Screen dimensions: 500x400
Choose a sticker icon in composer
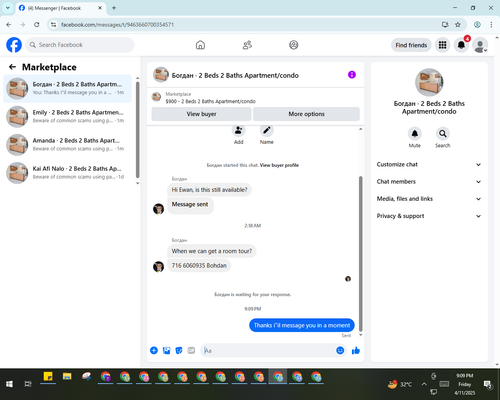(x=179, y=350)
